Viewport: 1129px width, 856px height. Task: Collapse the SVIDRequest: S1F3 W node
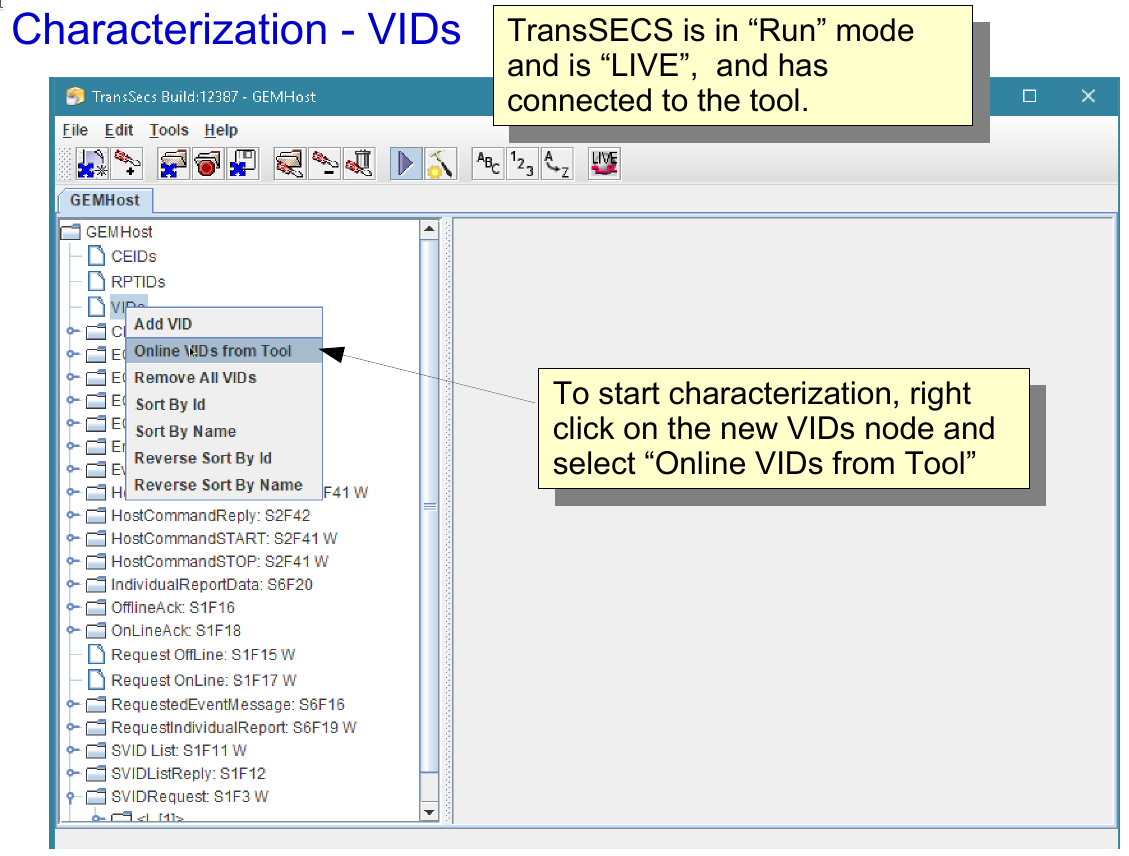(72, 797)
